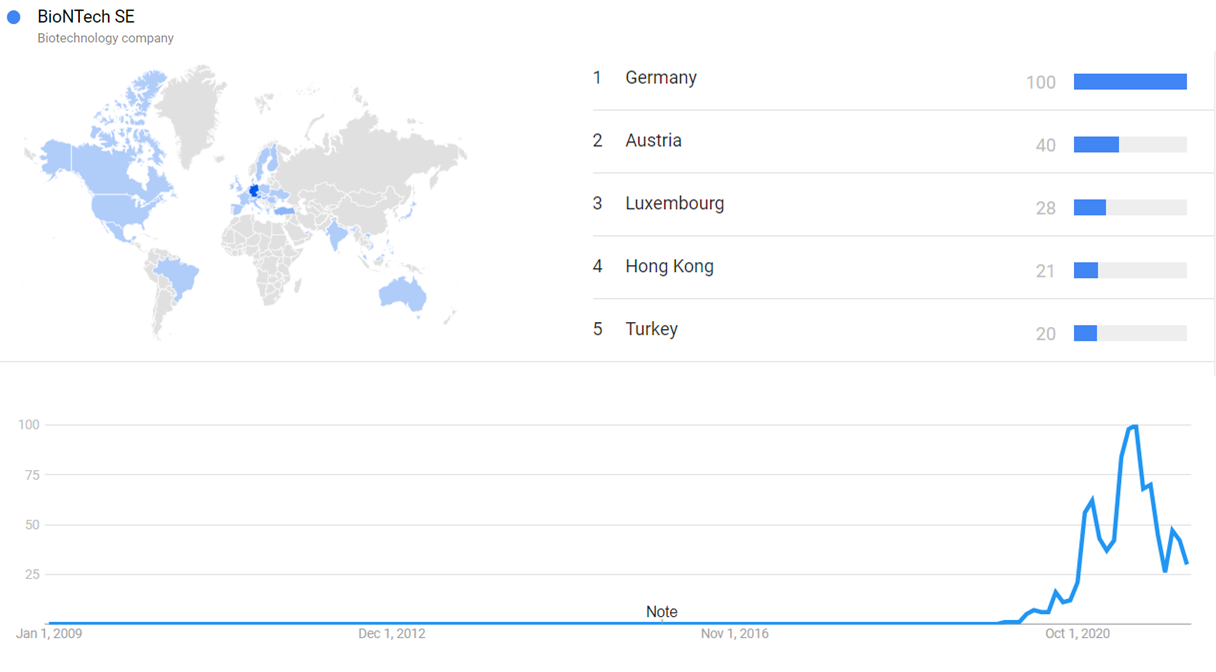Screen dimensions: 1216x672
Task: Click the Oct 1, 2020 axis label
Action: [1077, 634]
